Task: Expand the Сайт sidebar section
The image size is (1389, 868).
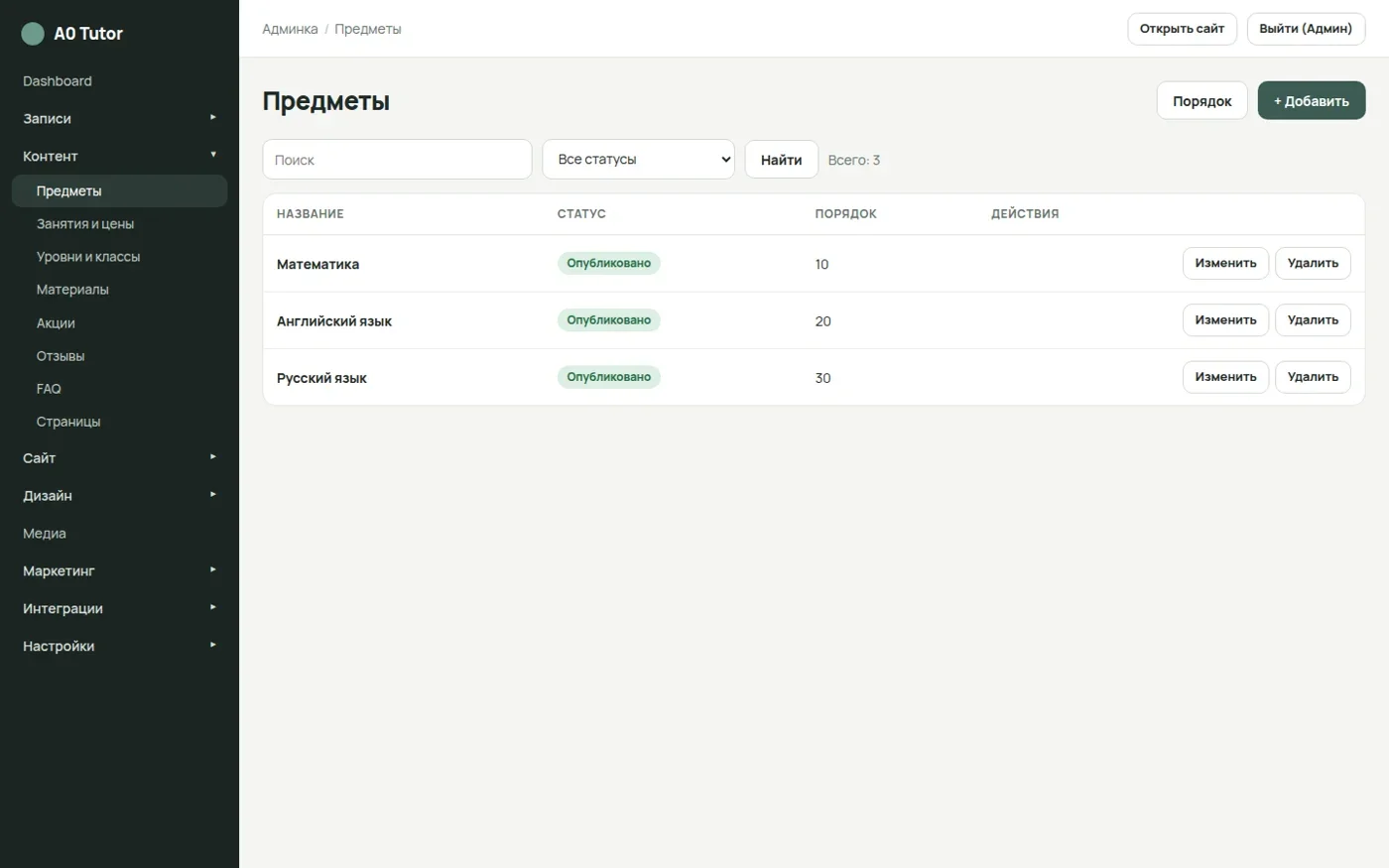Action: (119, 458)
